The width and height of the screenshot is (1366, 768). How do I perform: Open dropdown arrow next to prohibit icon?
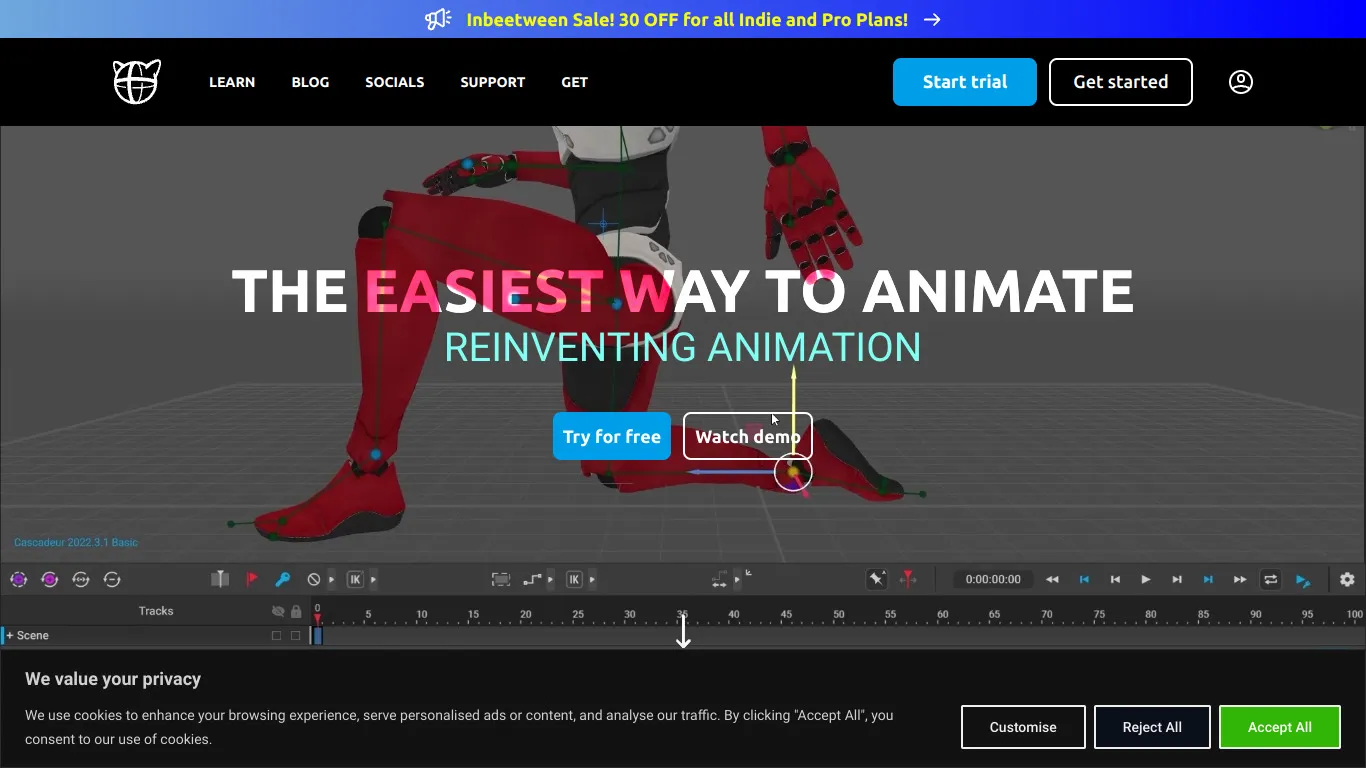(x=332, y=579)
